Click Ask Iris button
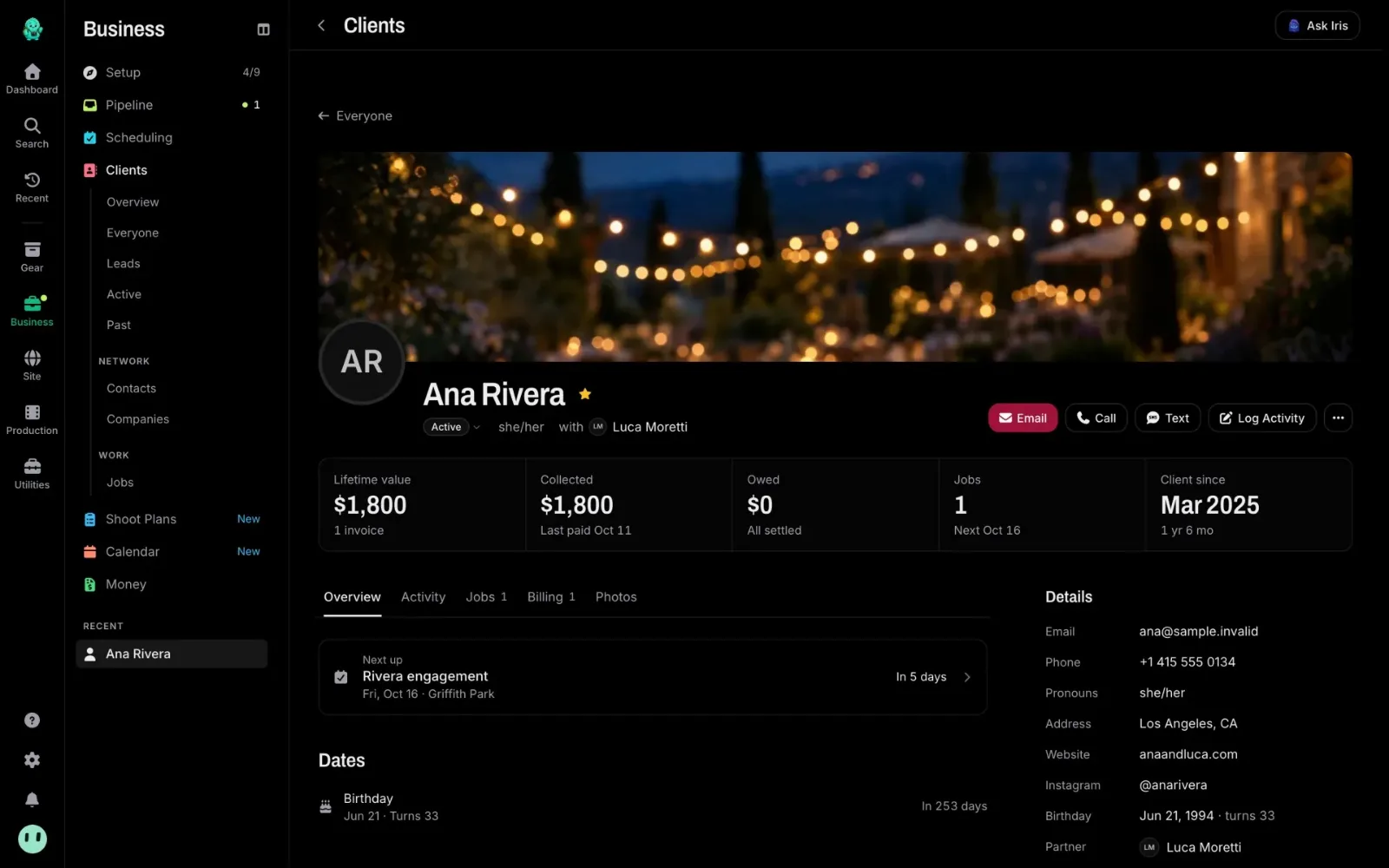Viewport: 1389px width, 868px height. point(1317,25)
